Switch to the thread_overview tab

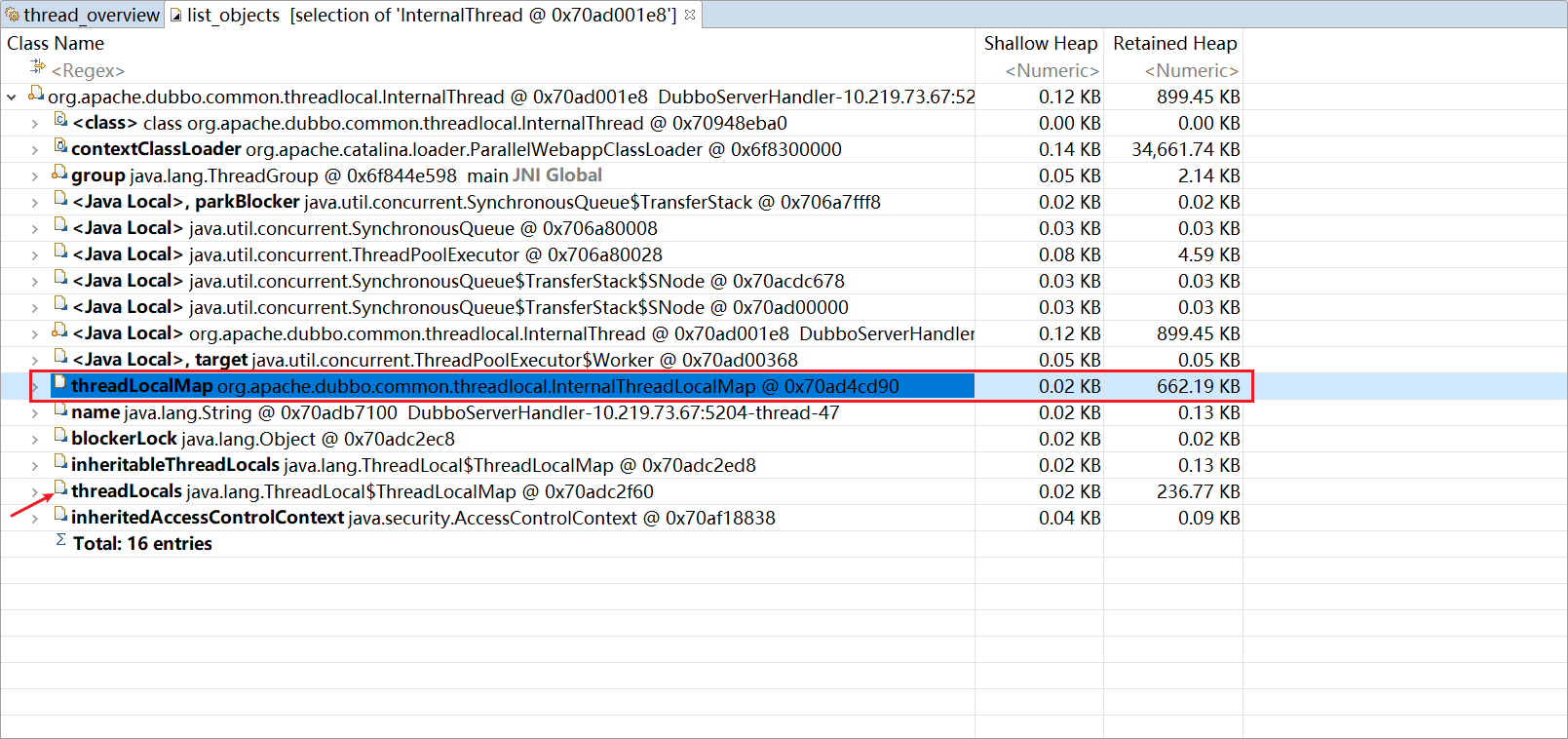coord(83,15)
